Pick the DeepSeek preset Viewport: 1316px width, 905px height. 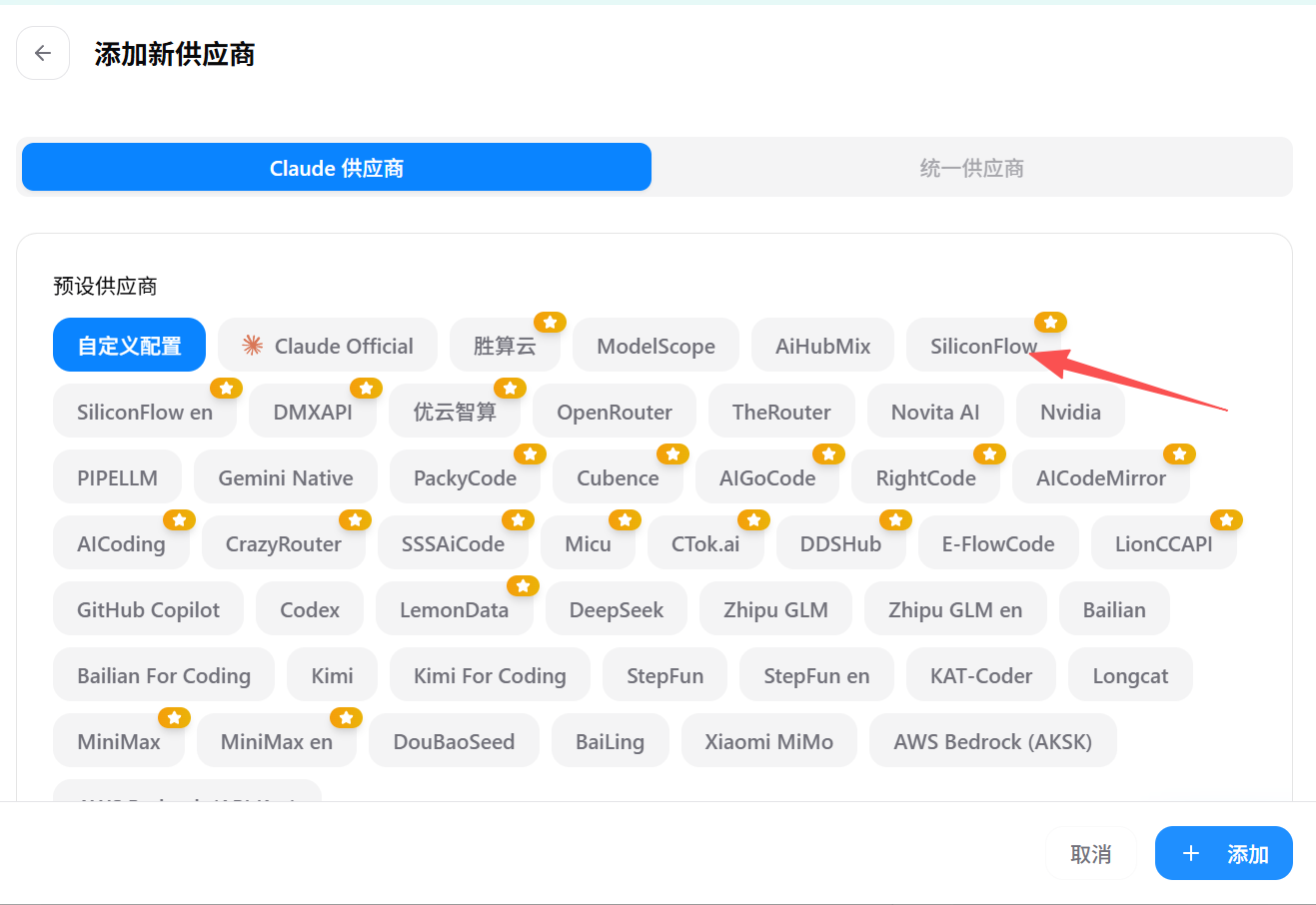617,609
